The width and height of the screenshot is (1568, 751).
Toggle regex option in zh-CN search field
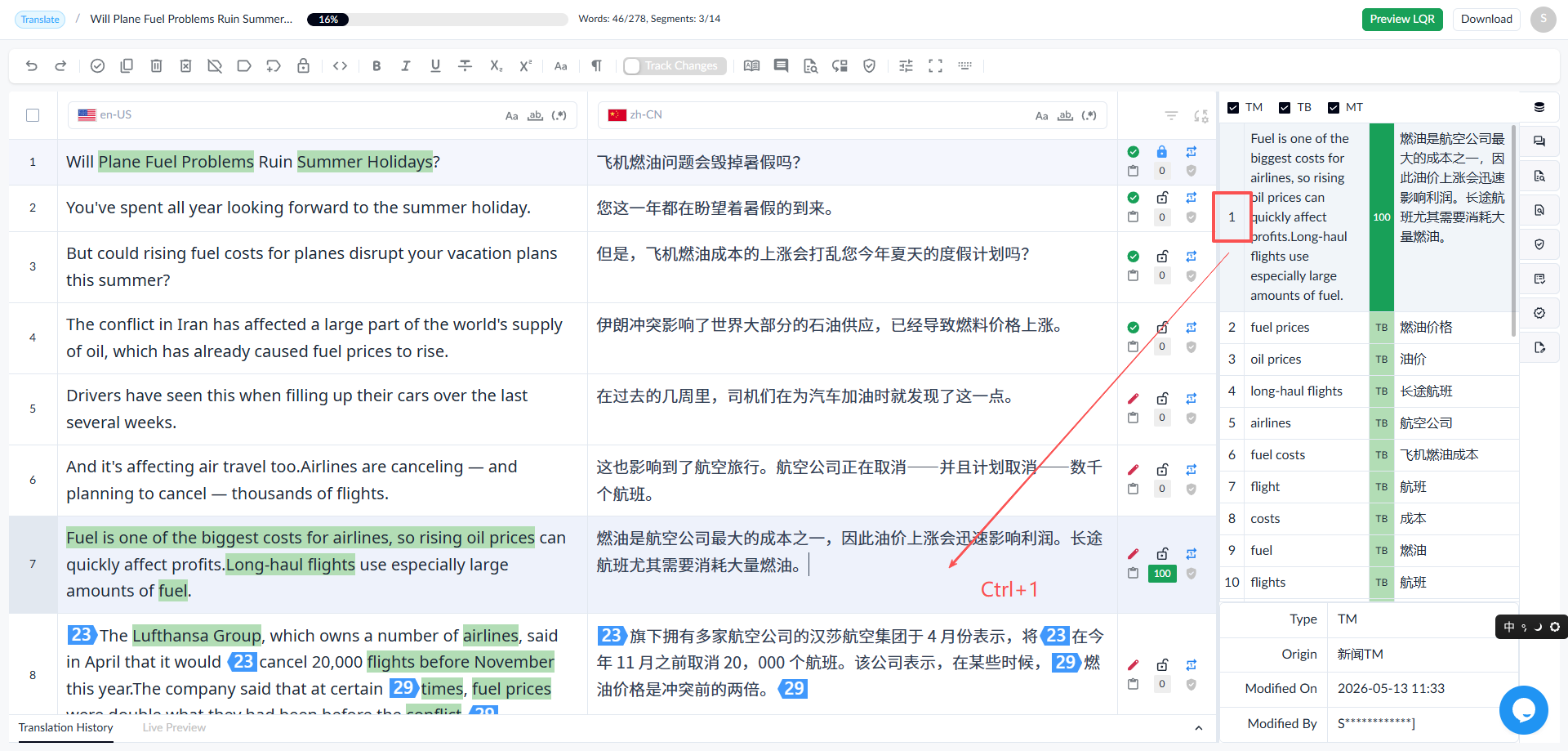click(1089, 116)
